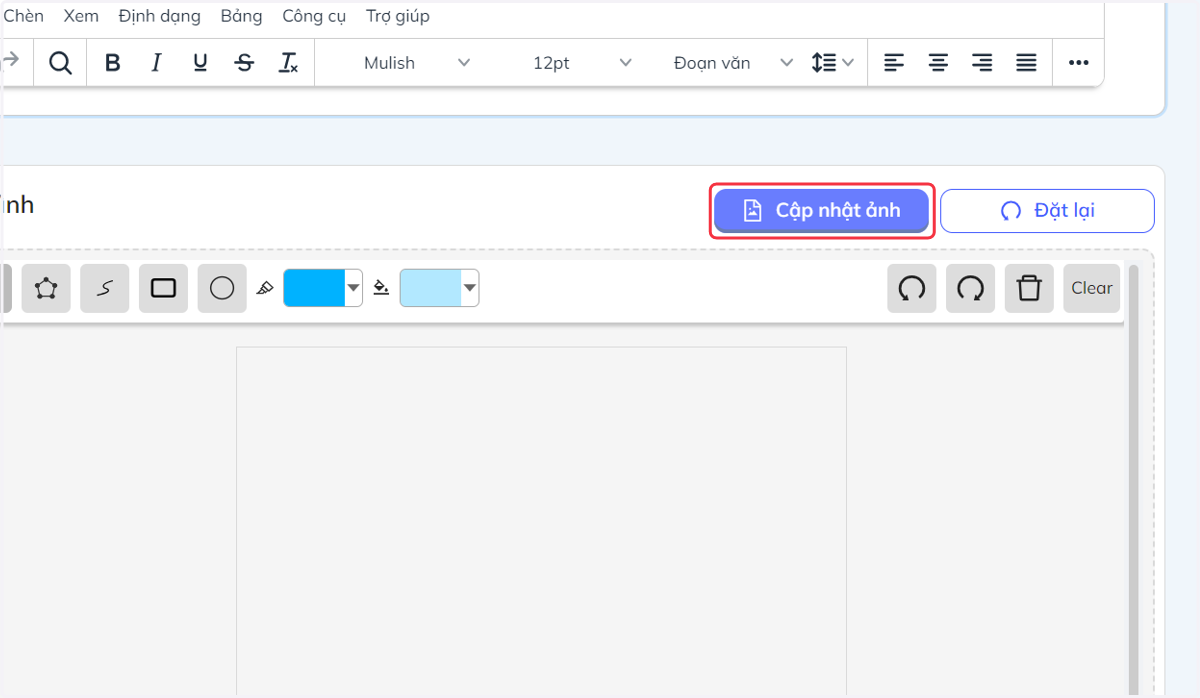Toggle strikethrough formatting

244,63
